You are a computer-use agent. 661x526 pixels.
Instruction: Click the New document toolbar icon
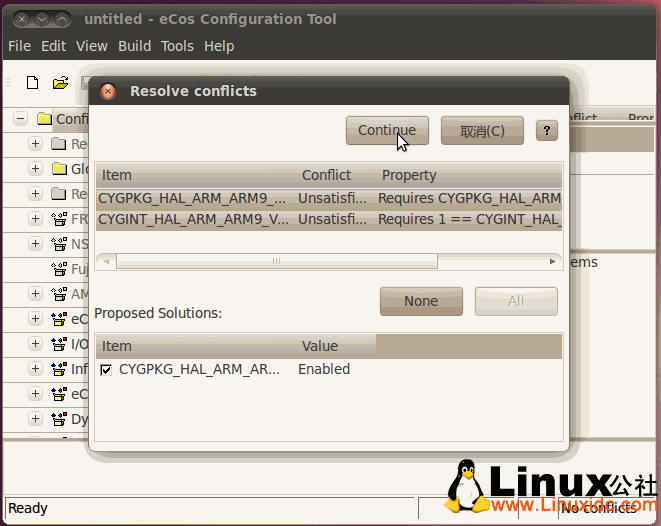32,83
